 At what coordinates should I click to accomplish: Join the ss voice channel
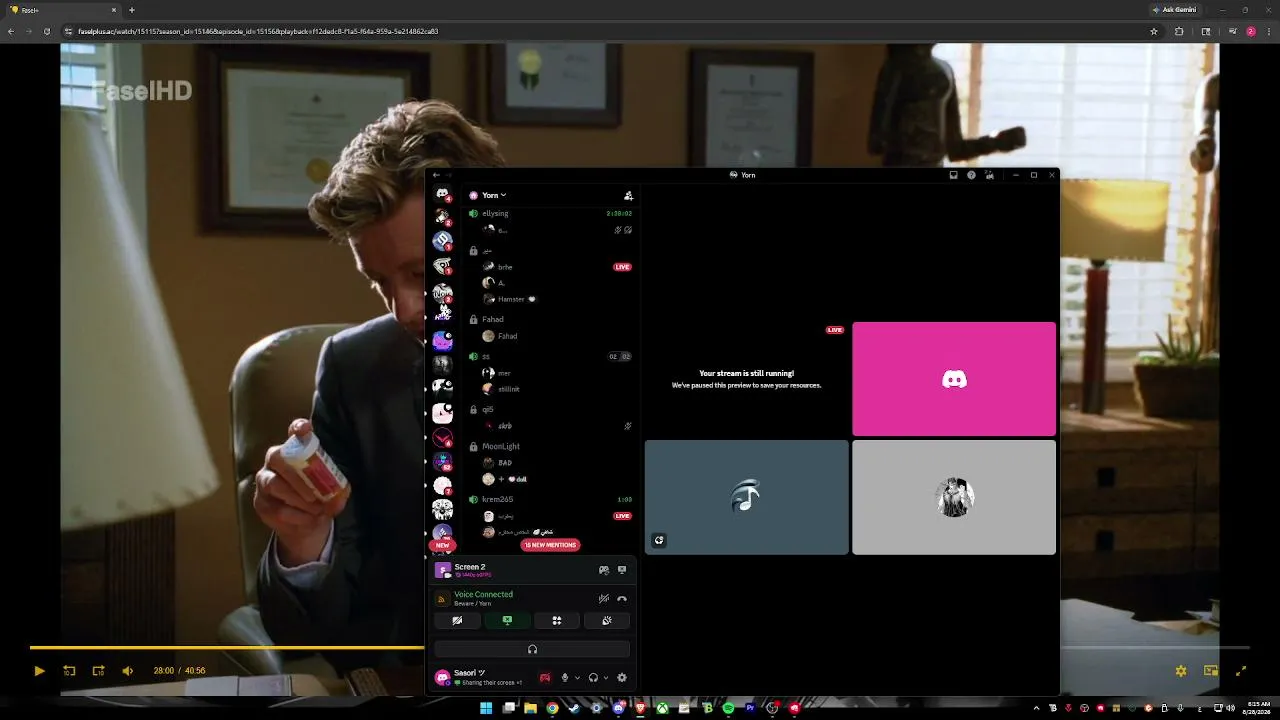(551, 356)
